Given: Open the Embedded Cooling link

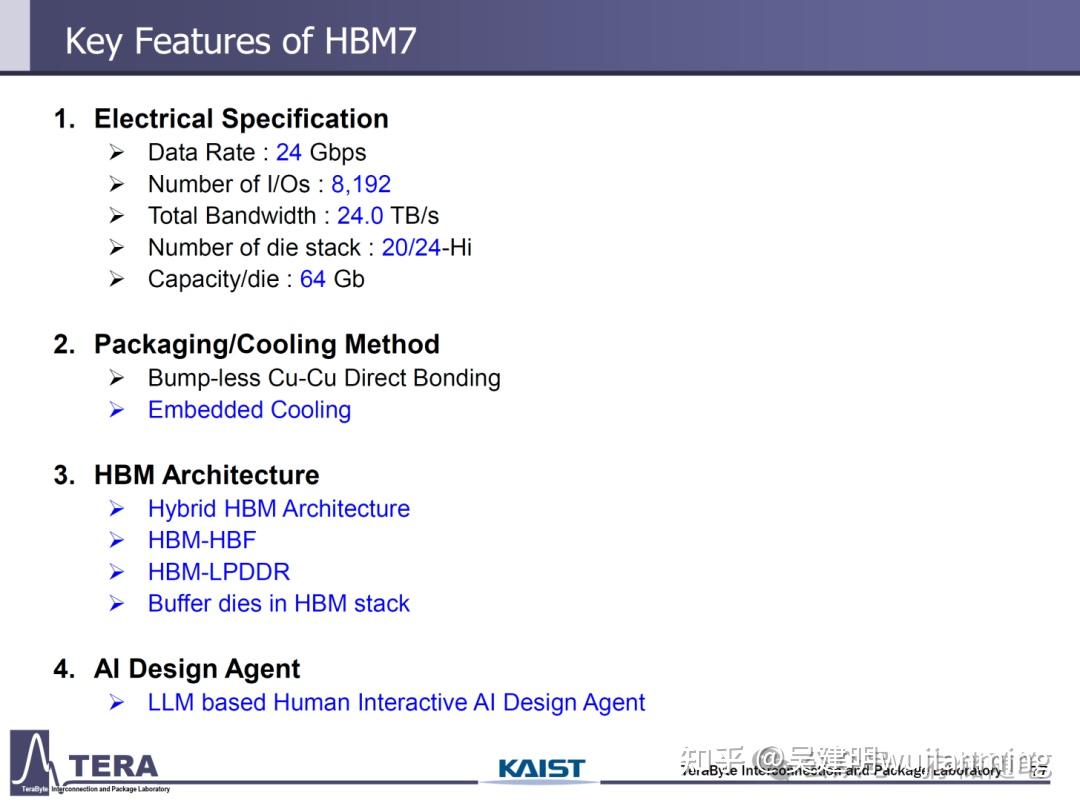Looking at the screenshot, I should tap(249, 410).
